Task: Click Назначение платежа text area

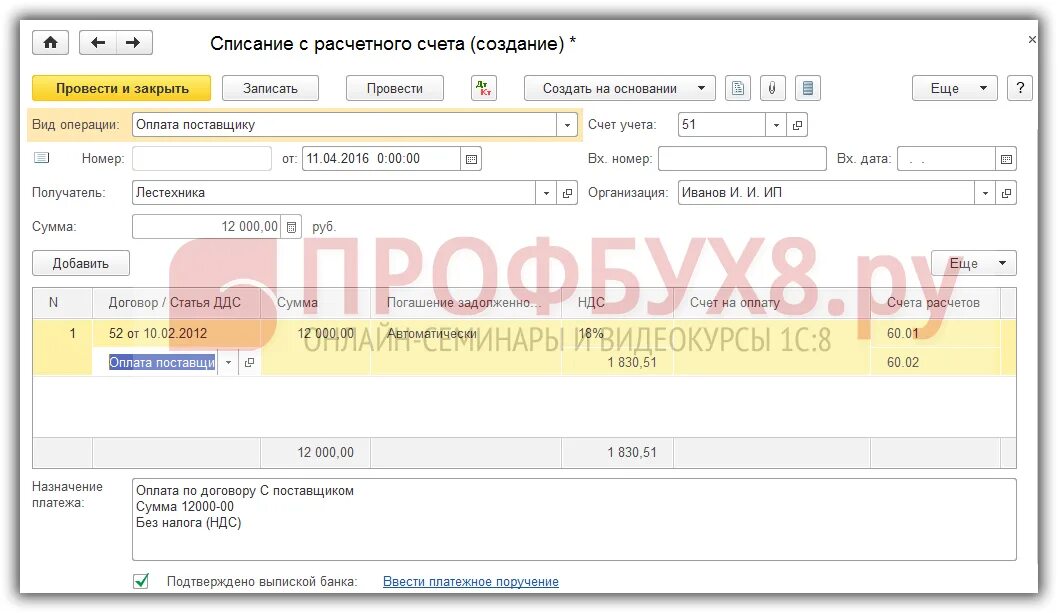Action: click(574, 519)
